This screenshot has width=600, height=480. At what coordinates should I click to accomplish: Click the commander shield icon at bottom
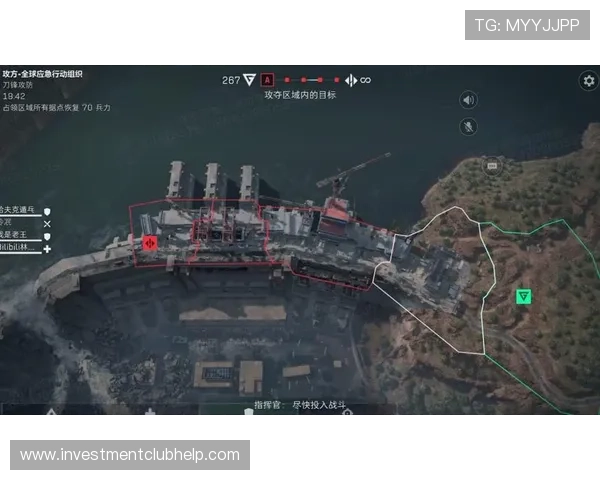pos(249,410)
